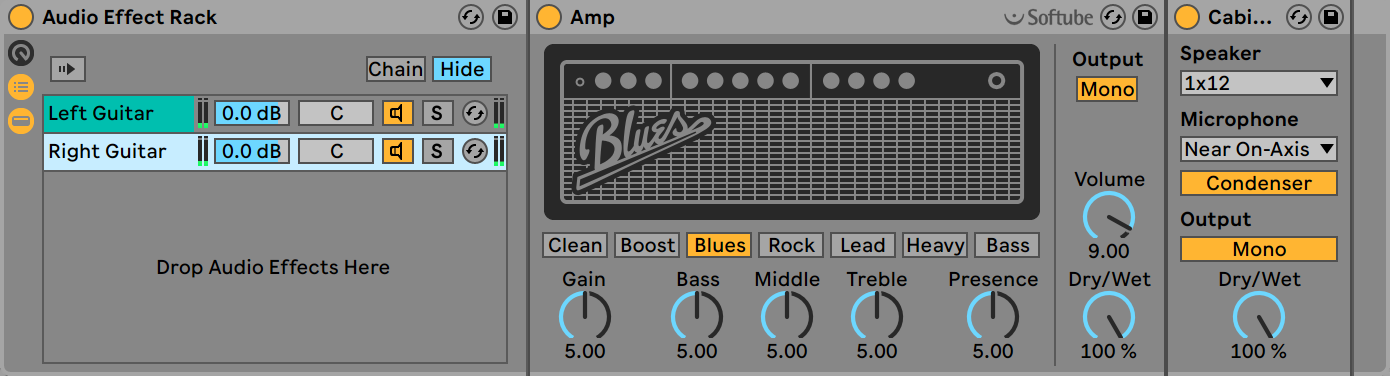
Task: Toggle Cabinet device activator
Action: click(1186, 17)
